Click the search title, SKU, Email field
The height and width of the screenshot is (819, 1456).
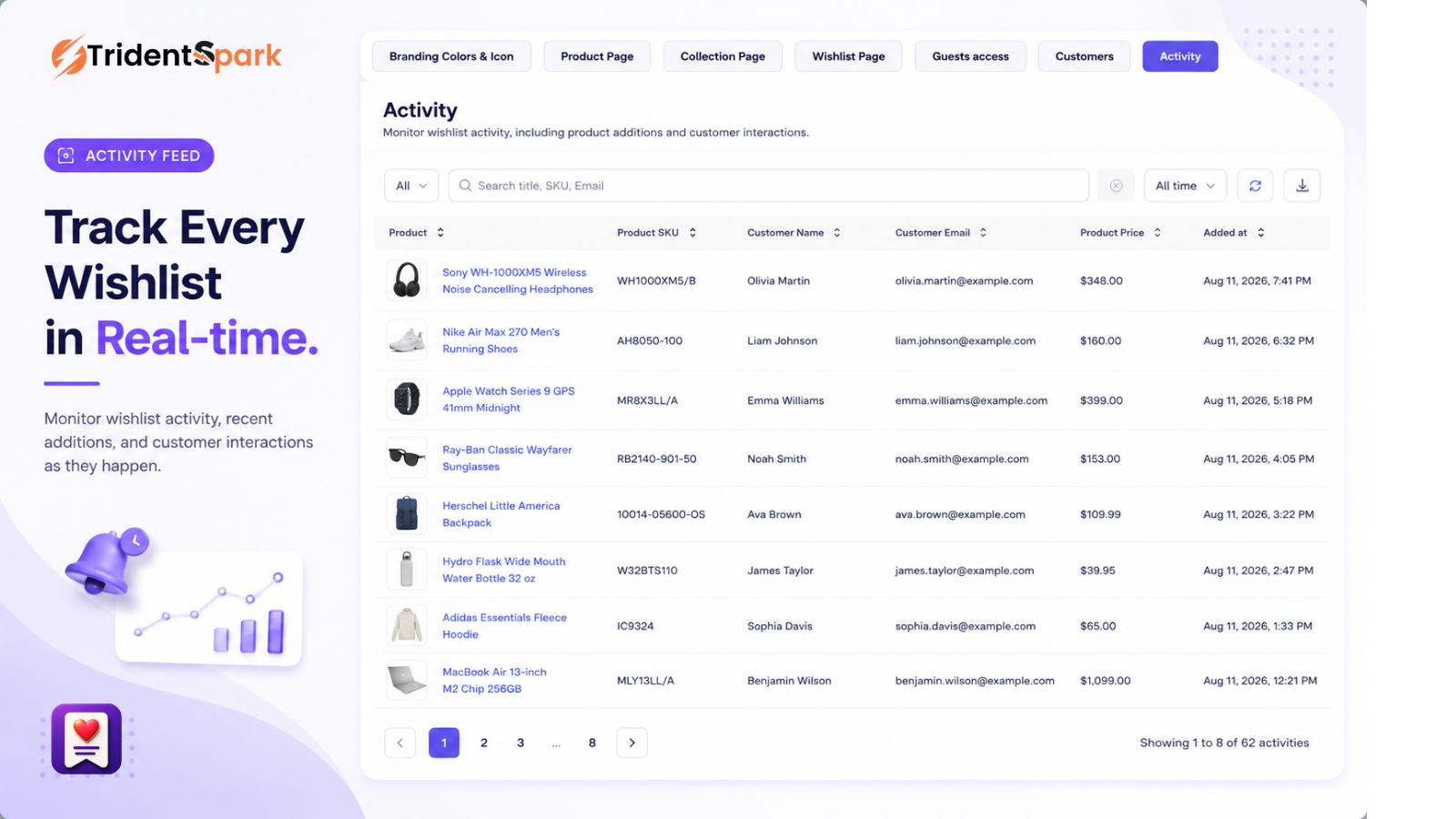coord(769,186)
